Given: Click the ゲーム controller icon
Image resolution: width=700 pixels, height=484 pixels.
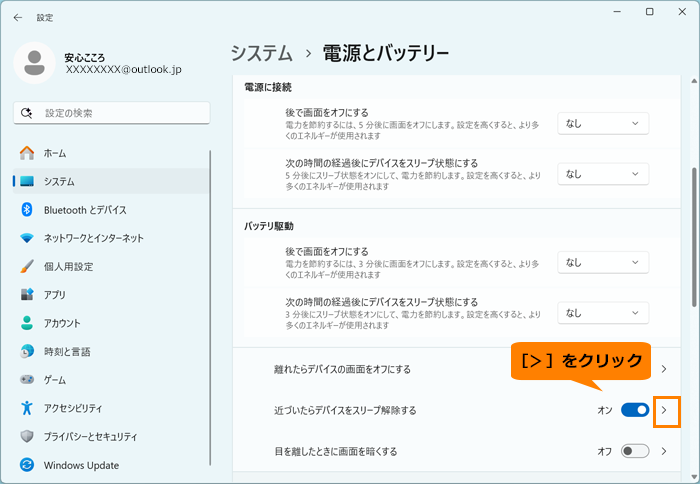Looking at the screenshot, I should 27,380.
